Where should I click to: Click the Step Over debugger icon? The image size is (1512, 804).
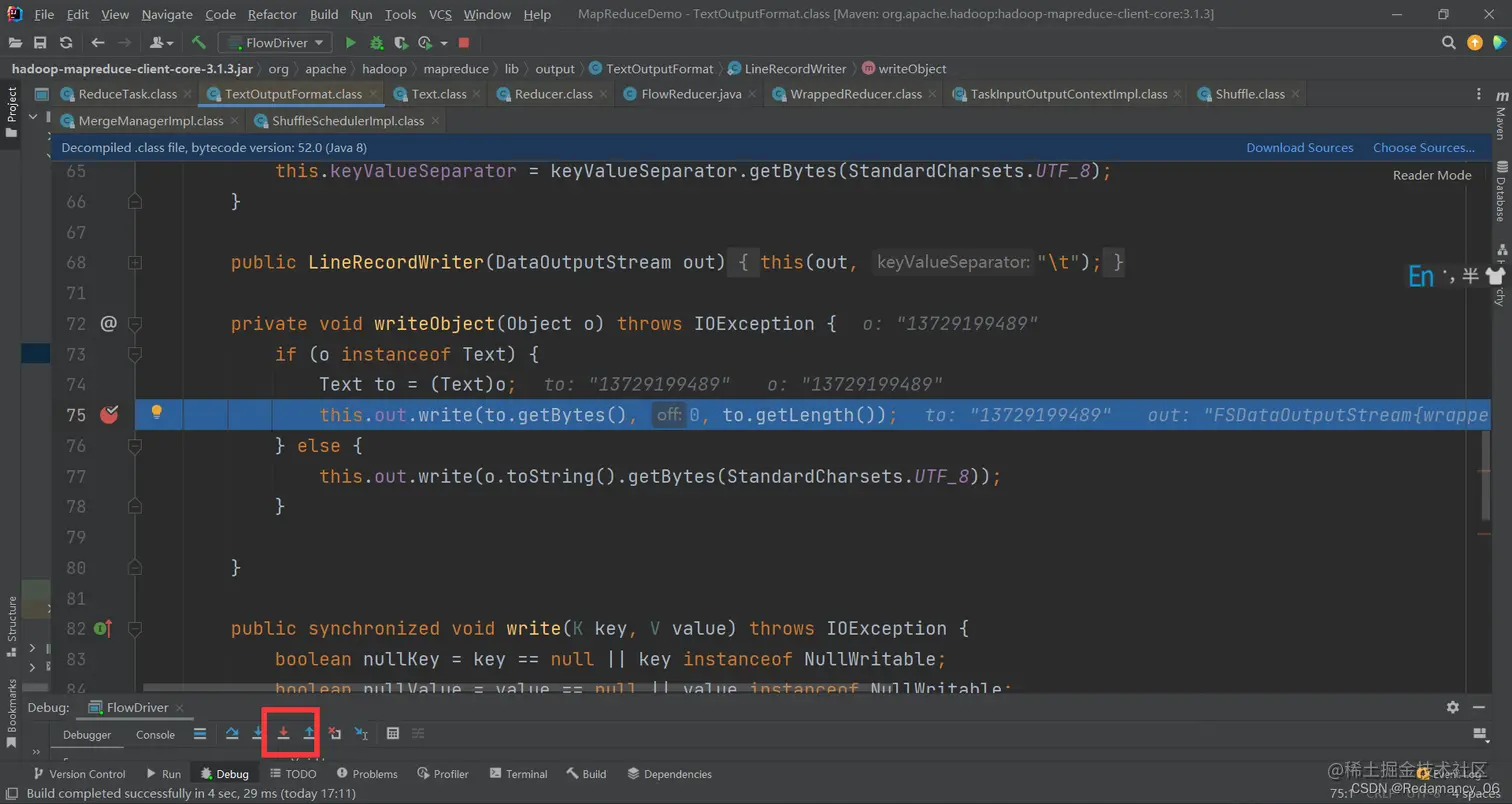tap(232, 734)
